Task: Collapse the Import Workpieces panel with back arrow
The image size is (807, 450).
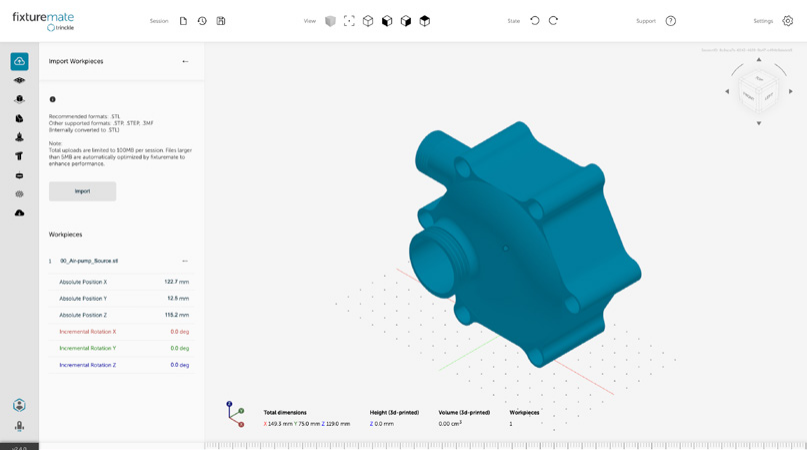Action: [185, 62]
